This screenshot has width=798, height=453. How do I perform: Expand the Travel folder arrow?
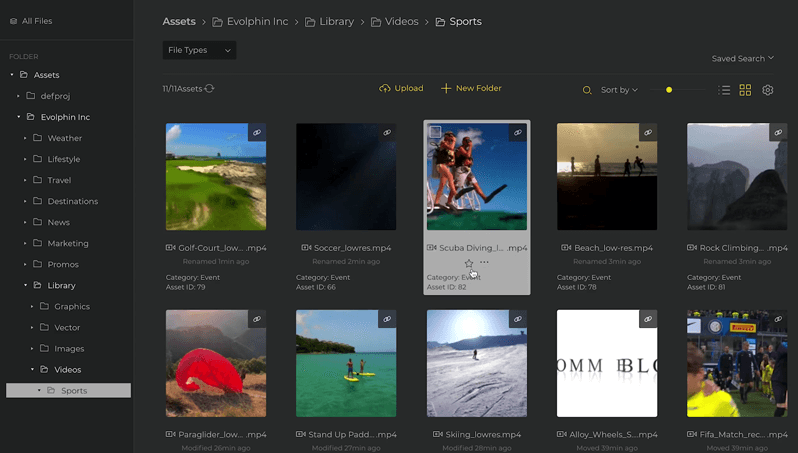point(25,180)
